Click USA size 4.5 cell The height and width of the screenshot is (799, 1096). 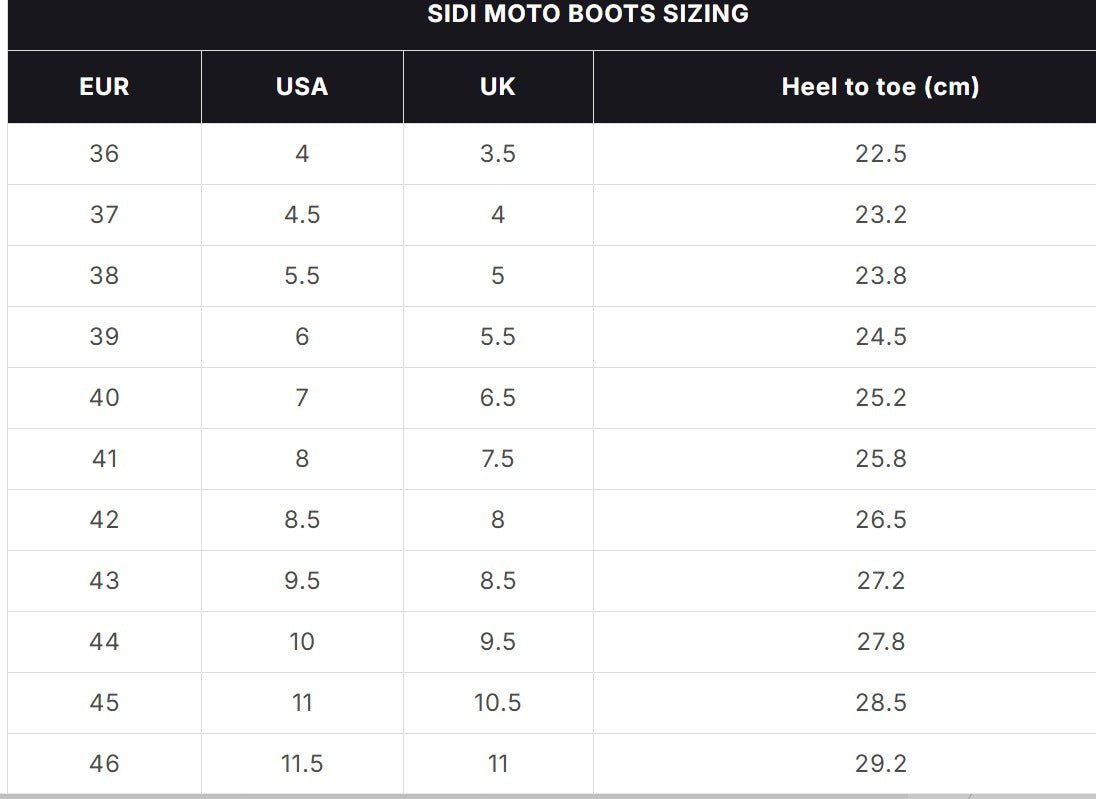coord(302,215)
